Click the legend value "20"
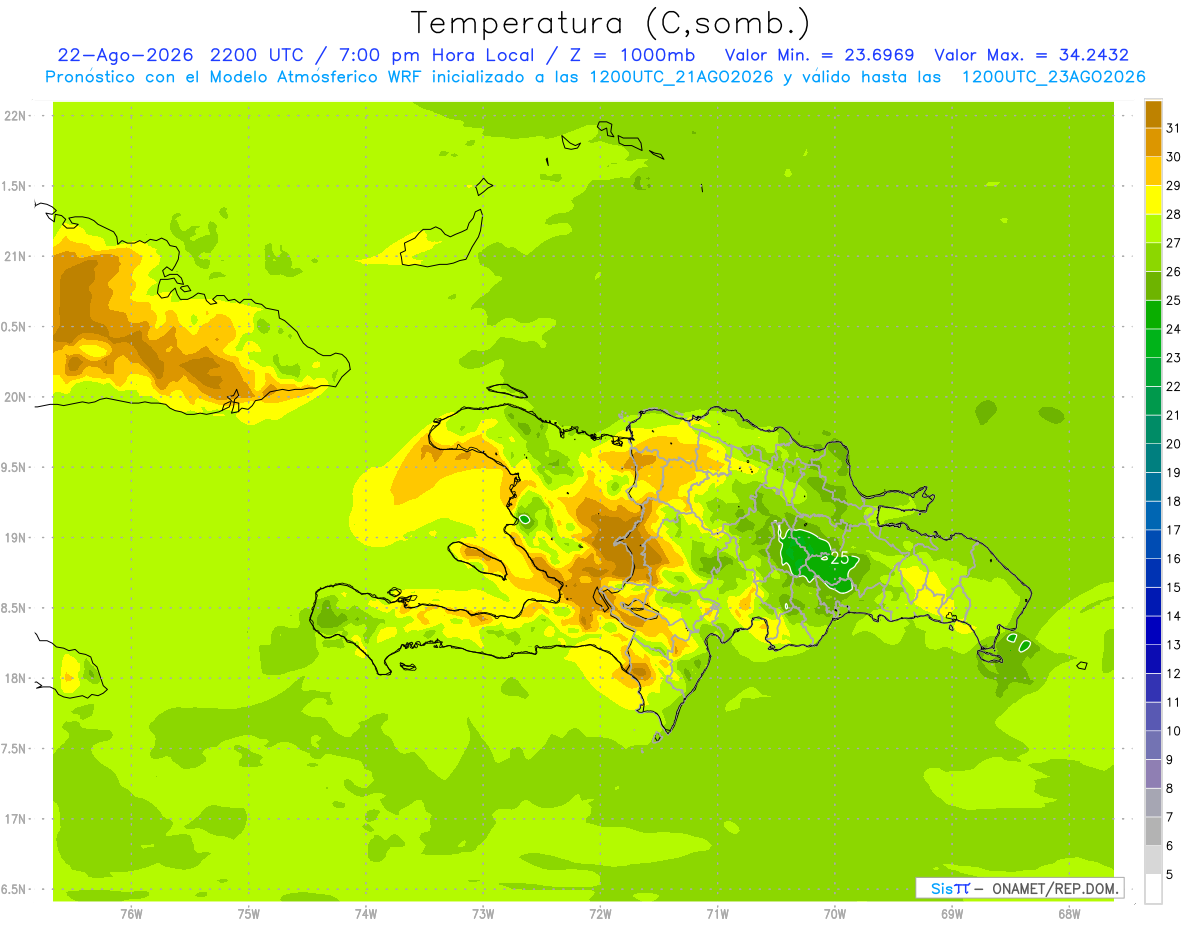1200x927 pixels. 1174,443
